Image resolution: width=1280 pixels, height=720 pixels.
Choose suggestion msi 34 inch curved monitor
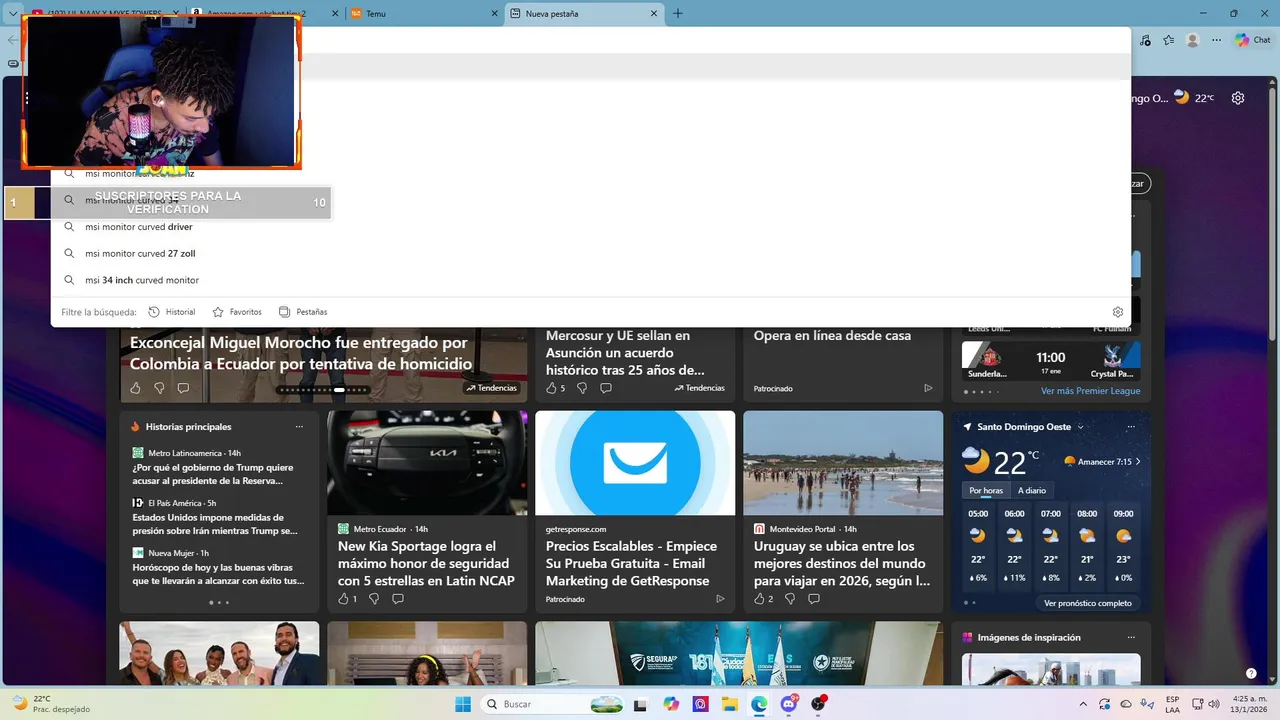click(590, 280)
